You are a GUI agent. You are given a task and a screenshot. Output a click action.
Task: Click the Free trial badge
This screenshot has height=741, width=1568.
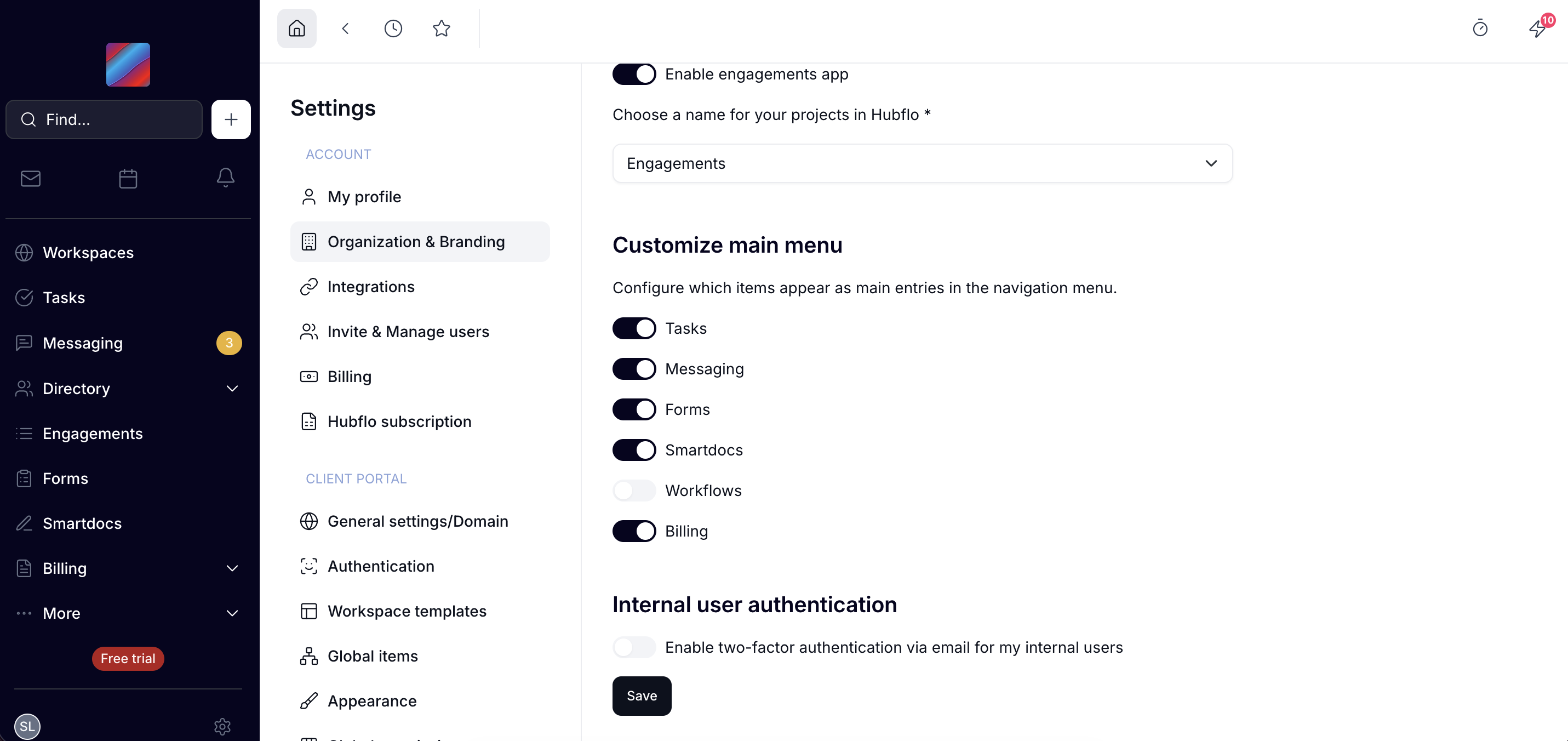128,658
